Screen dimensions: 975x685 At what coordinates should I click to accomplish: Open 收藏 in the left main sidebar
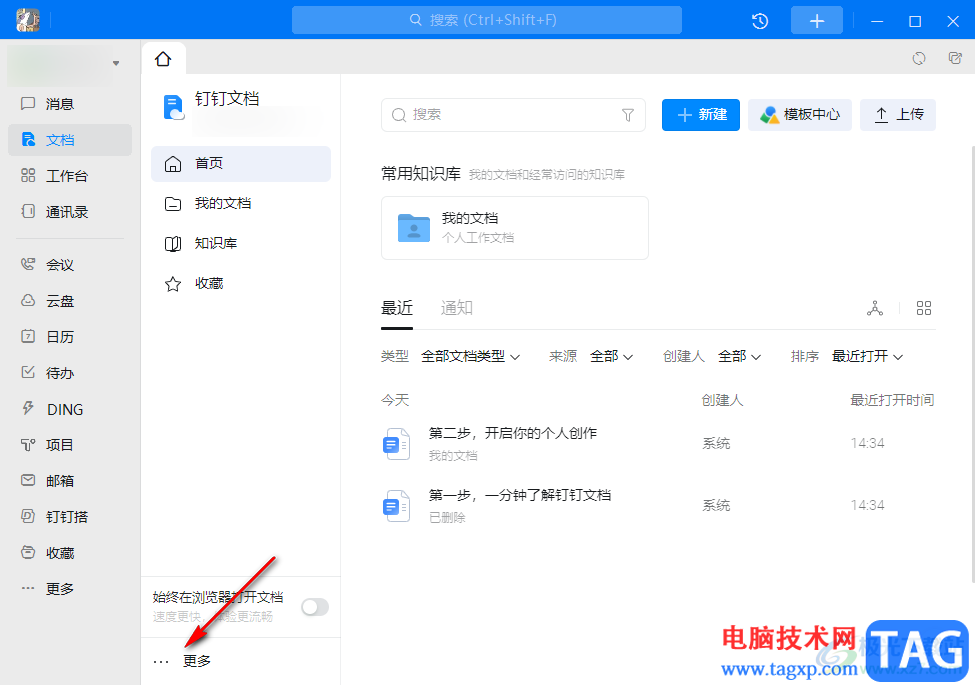(70, 553)
